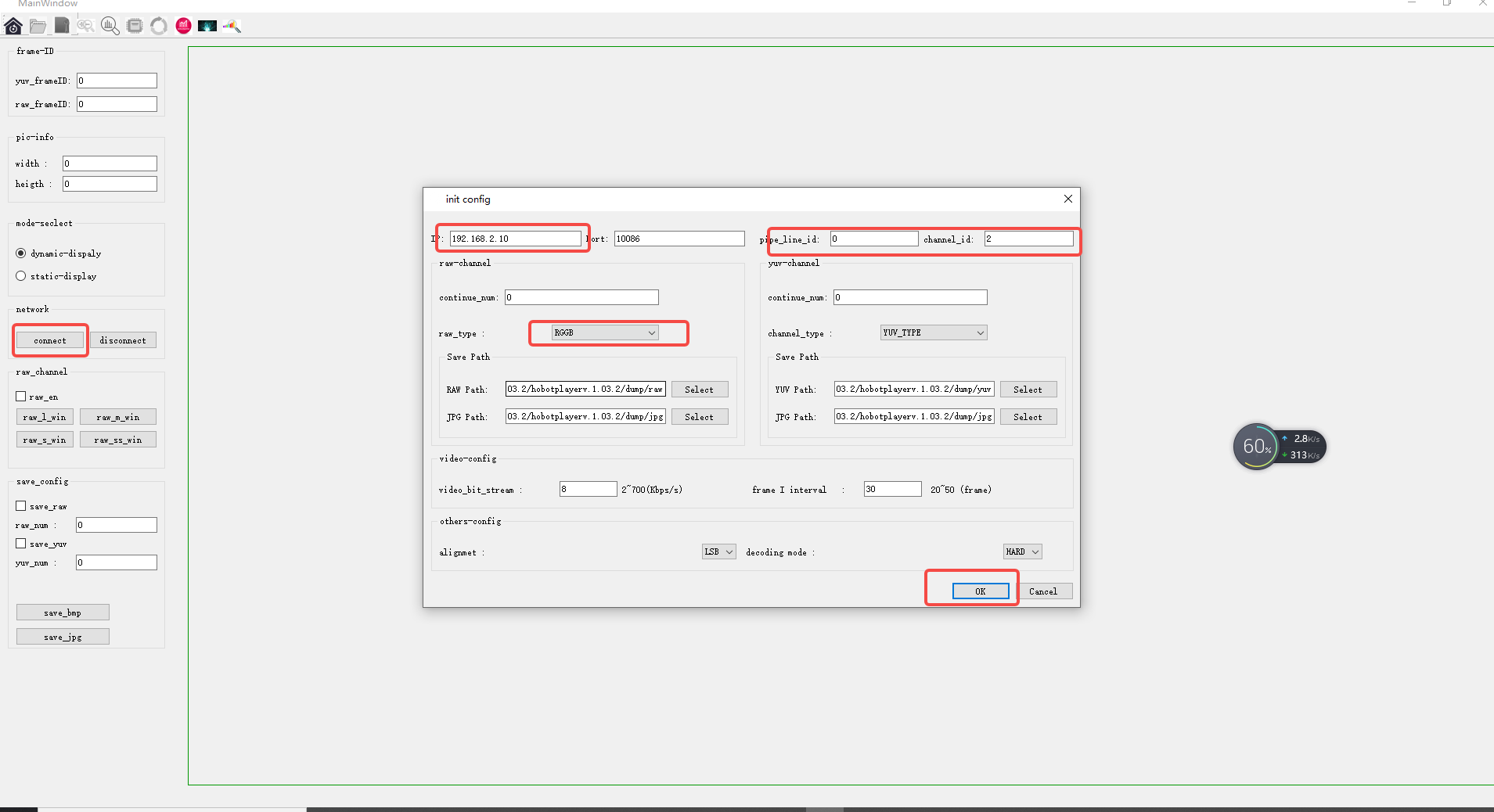
Task: Open the raw_type RGGB dropdown
Action: coord(604,332)
